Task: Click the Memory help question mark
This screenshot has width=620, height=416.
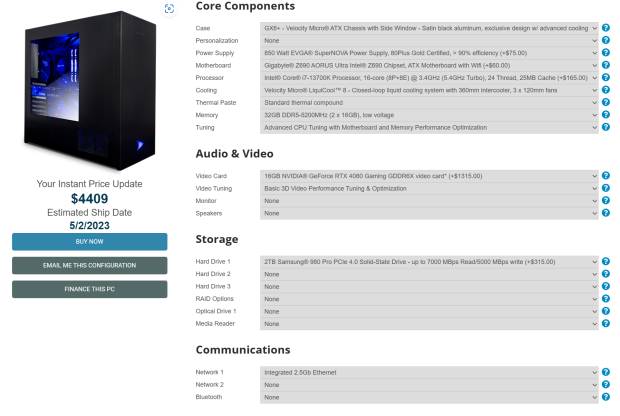Action: [x=605, y=114]
